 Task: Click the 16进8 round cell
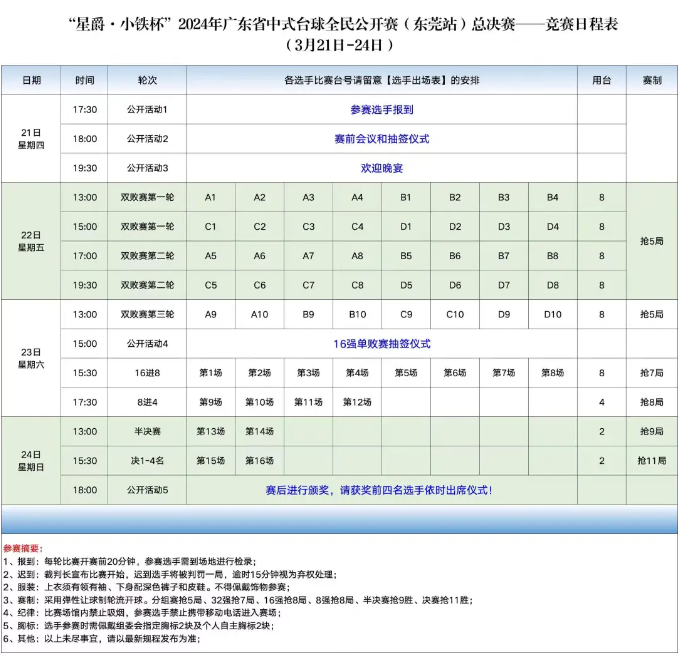tap(147, 373)
